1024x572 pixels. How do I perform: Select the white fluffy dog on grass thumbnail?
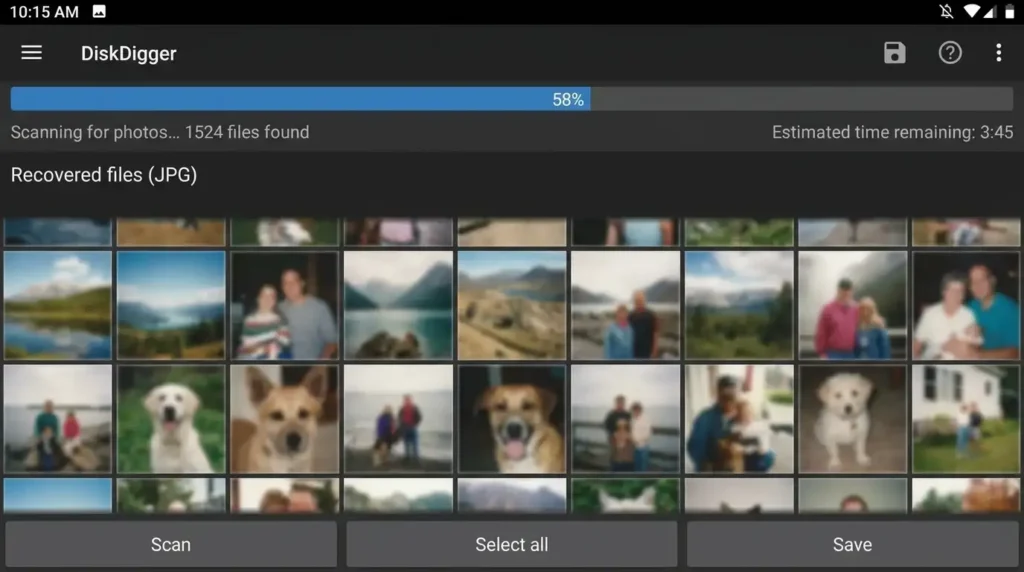(171, 419)
